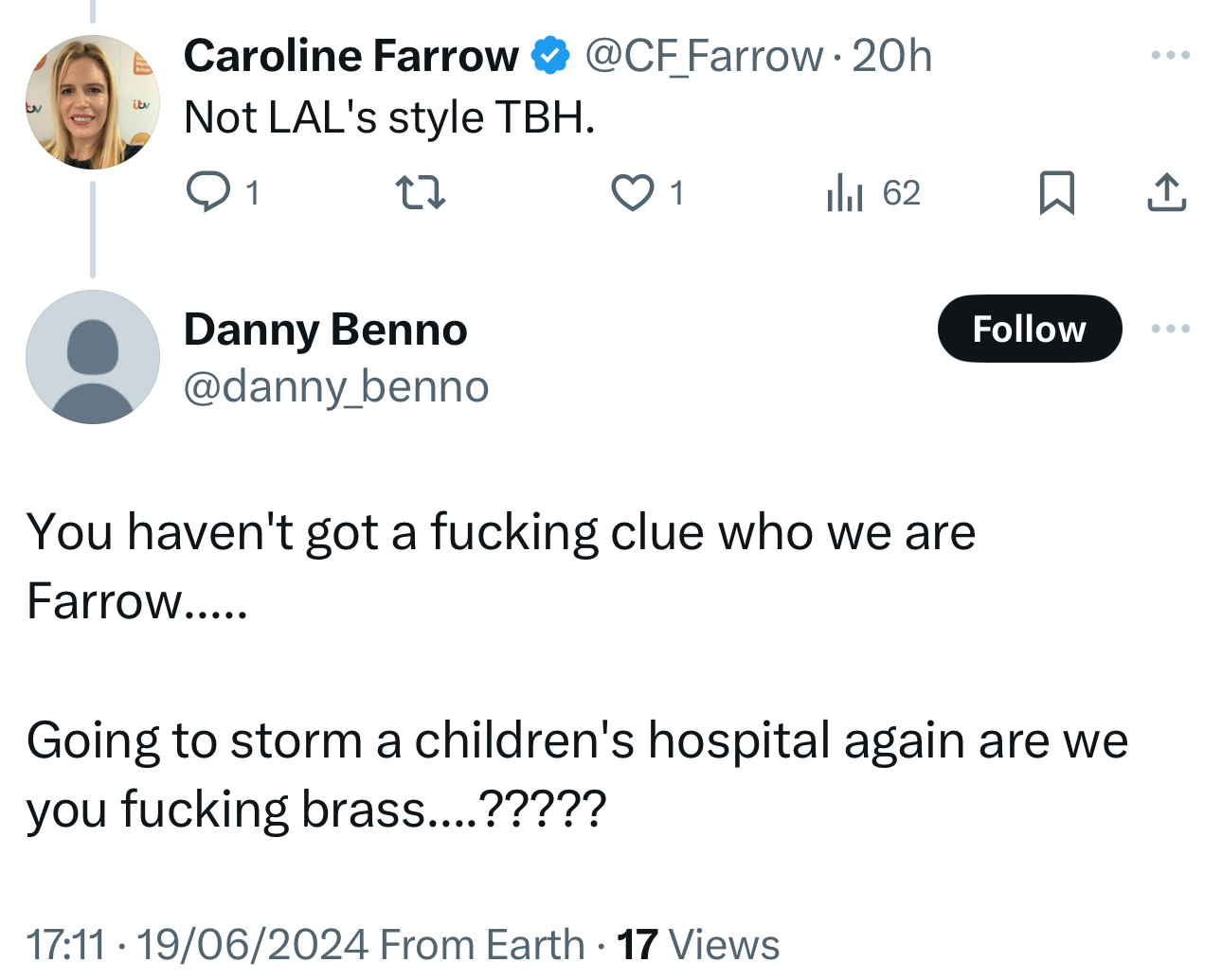This screenshot has width=1222, height=980.
Task: Click the blue verified badge
Action: coord(550,56)
